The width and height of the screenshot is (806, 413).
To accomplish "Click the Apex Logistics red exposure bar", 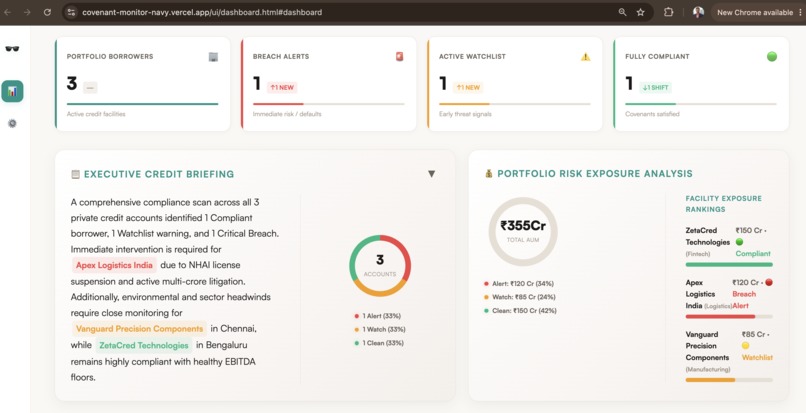I will coord(729,317).
